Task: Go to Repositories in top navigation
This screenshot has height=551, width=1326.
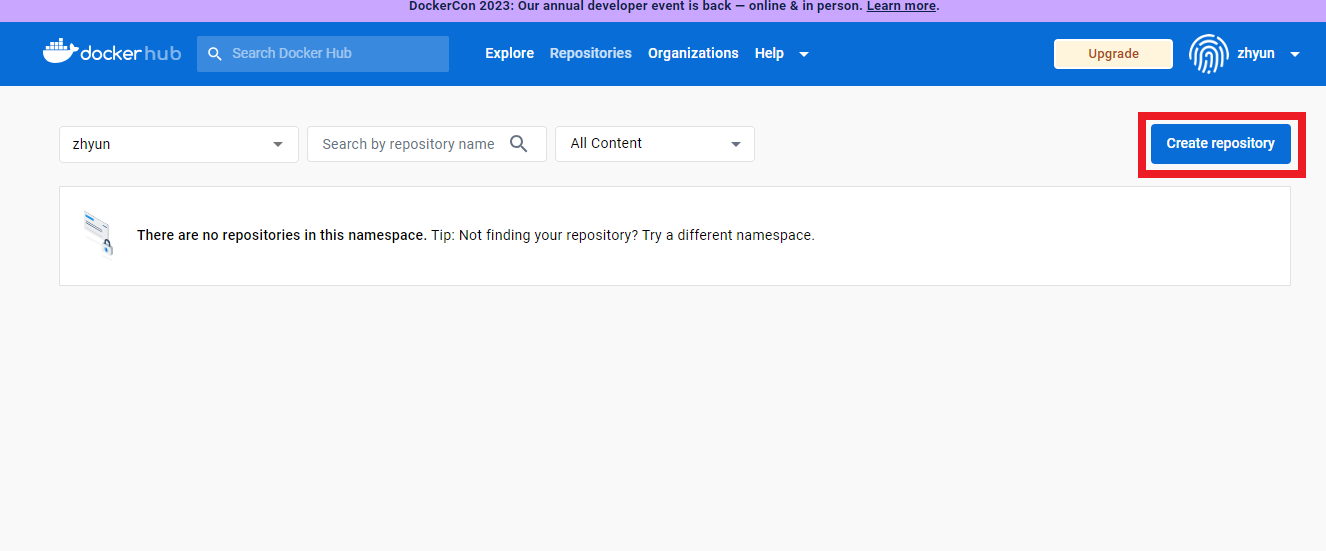Action: 591,54
